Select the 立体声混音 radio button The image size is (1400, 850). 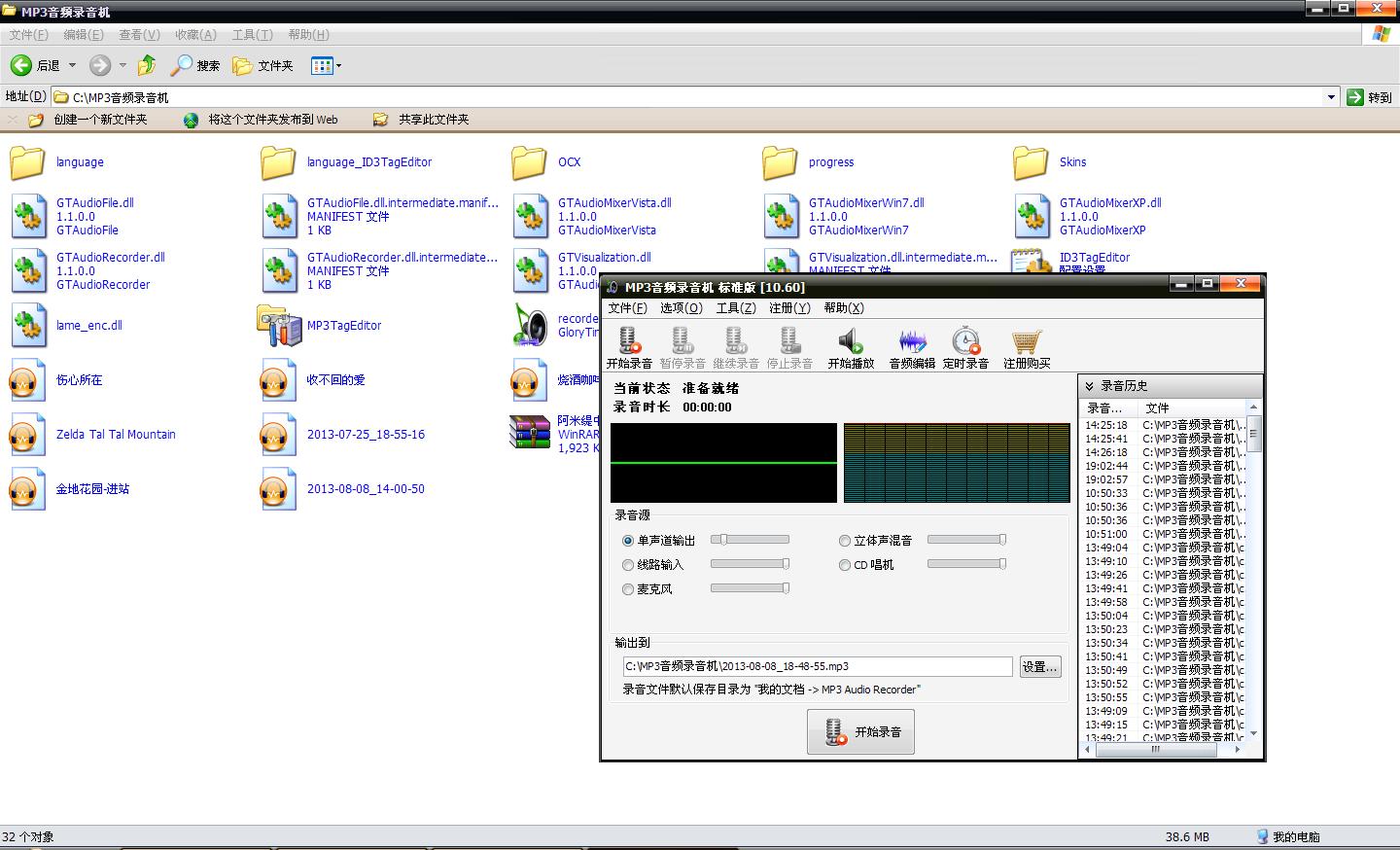(x=845, y=541)
